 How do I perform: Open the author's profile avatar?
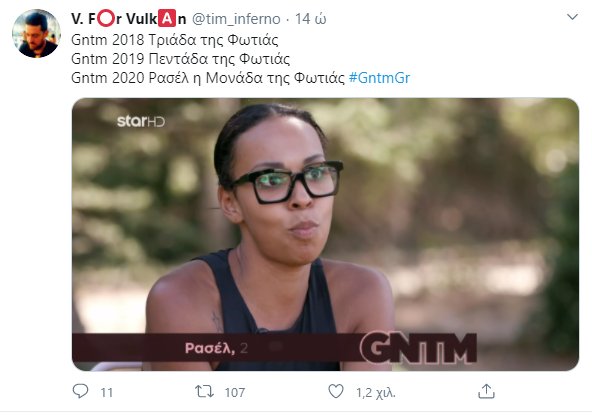click(x=36, y=34)
